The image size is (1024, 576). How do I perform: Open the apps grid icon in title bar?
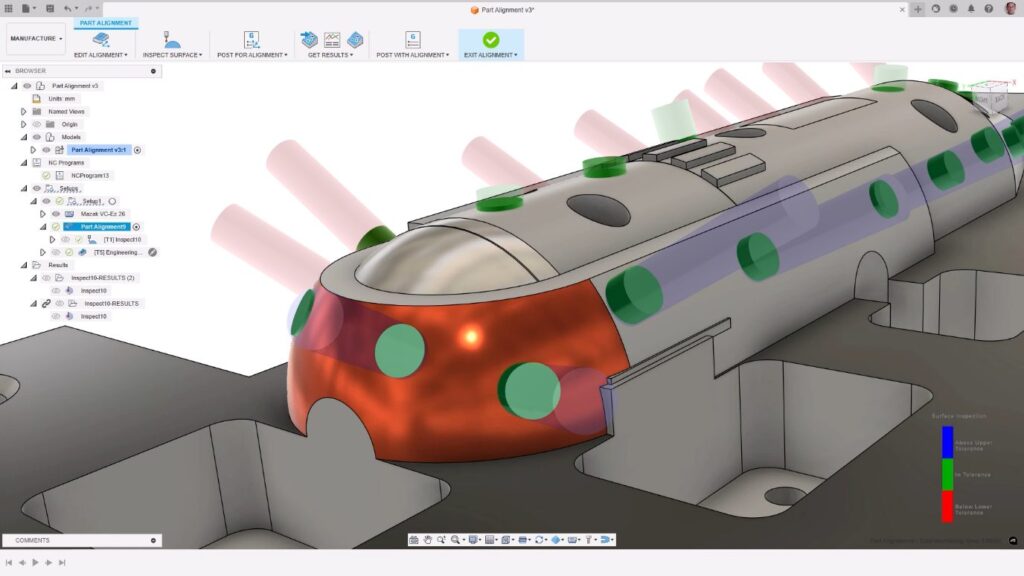[x=8, y=8]
